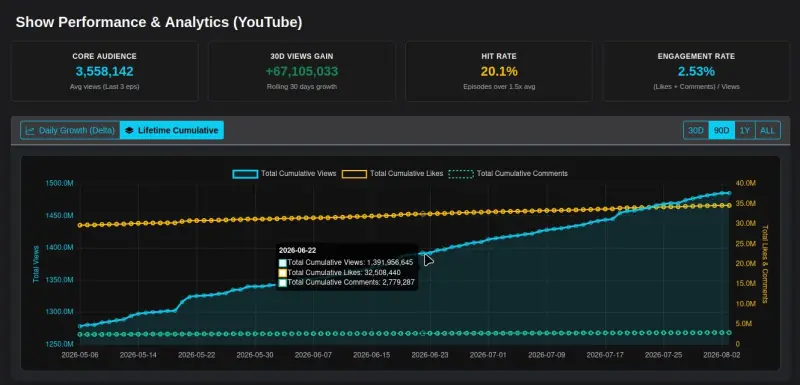Click Episodes over 1.5x avg subtitle
800x385 pixels.
pyautogui.click(x=499, y=87)
